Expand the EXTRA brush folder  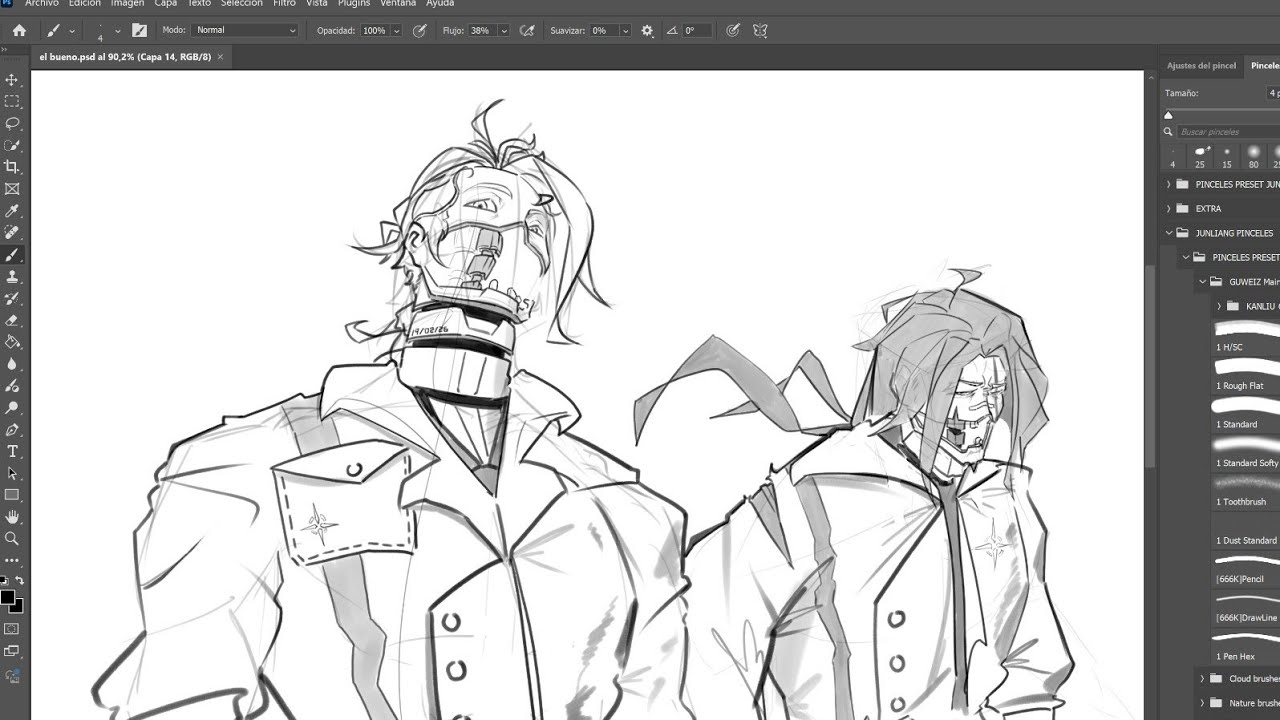[1168, 208]
